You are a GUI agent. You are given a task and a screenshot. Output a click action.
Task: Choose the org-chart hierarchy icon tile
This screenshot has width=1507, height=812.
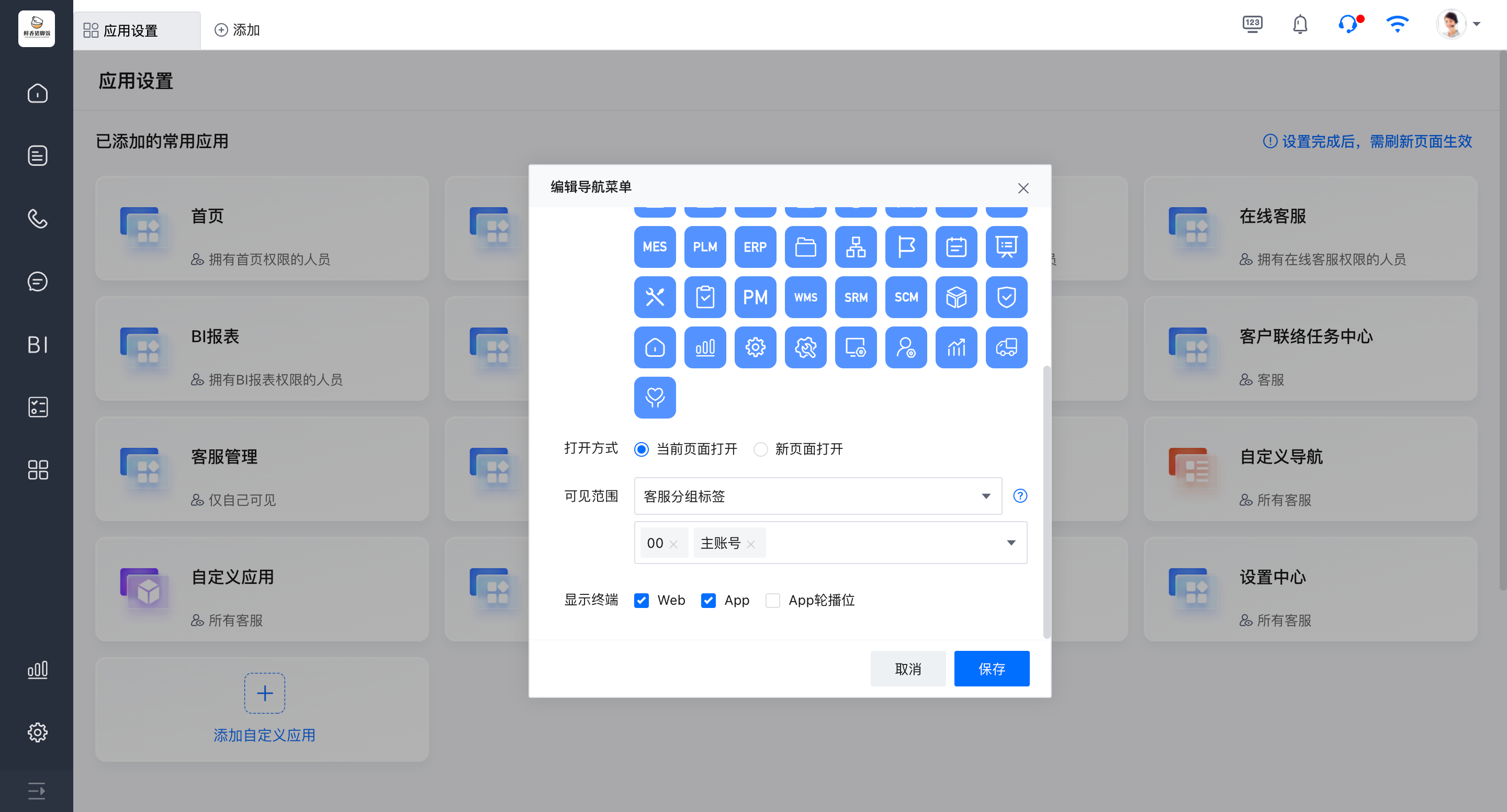(x=856, y=247)
